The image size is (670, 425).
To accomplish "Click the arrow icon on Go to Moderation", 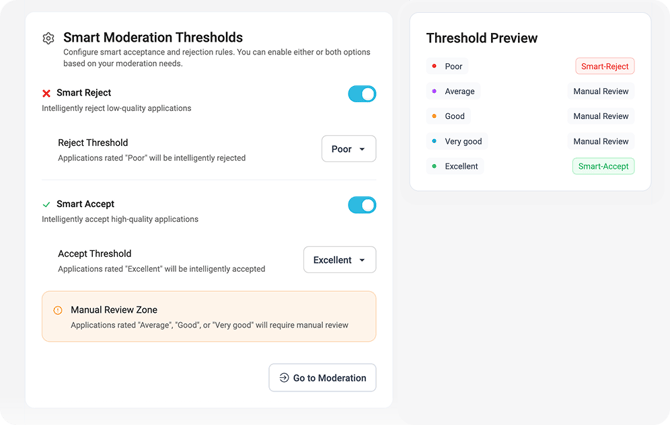I will (284, 378).
